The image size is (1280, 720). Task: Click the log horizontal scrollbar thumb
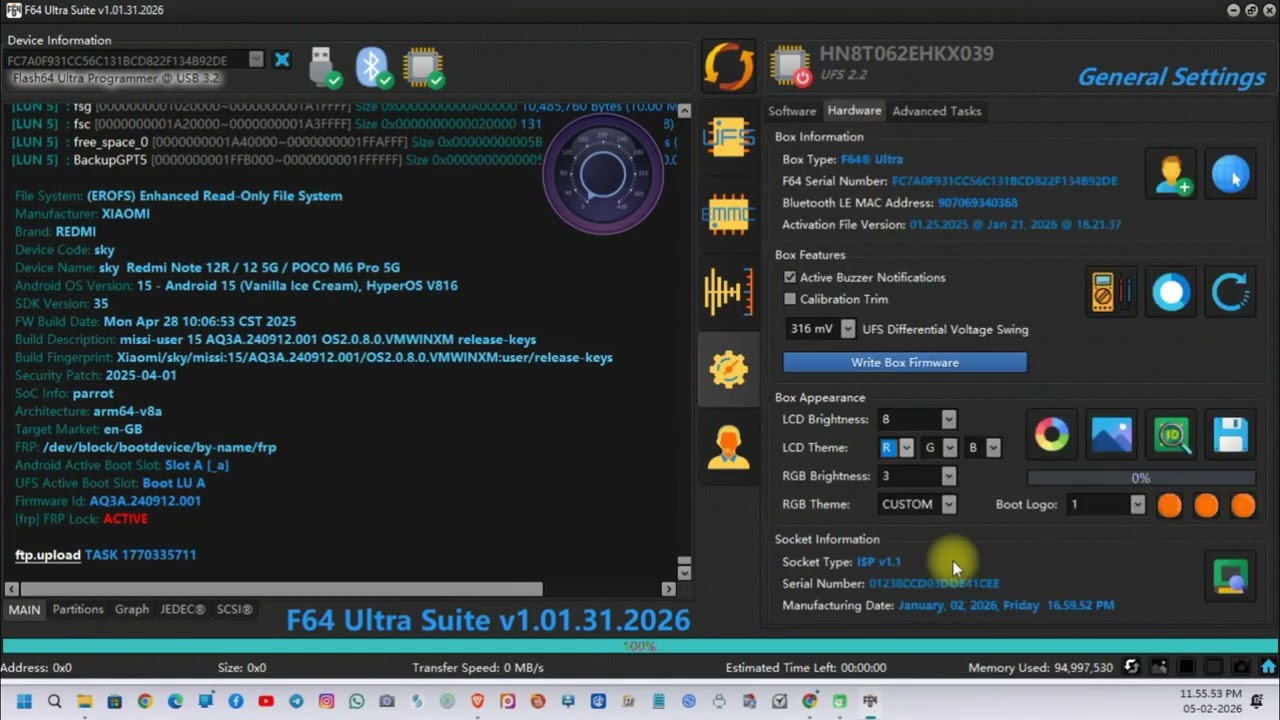pos(281,589)
